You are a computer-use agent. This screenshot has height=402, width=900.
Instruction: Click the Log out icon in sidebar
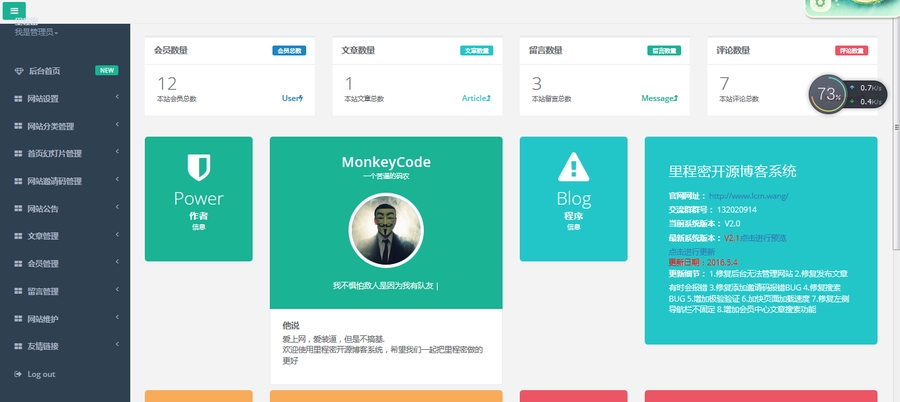[x=18, y=374]
